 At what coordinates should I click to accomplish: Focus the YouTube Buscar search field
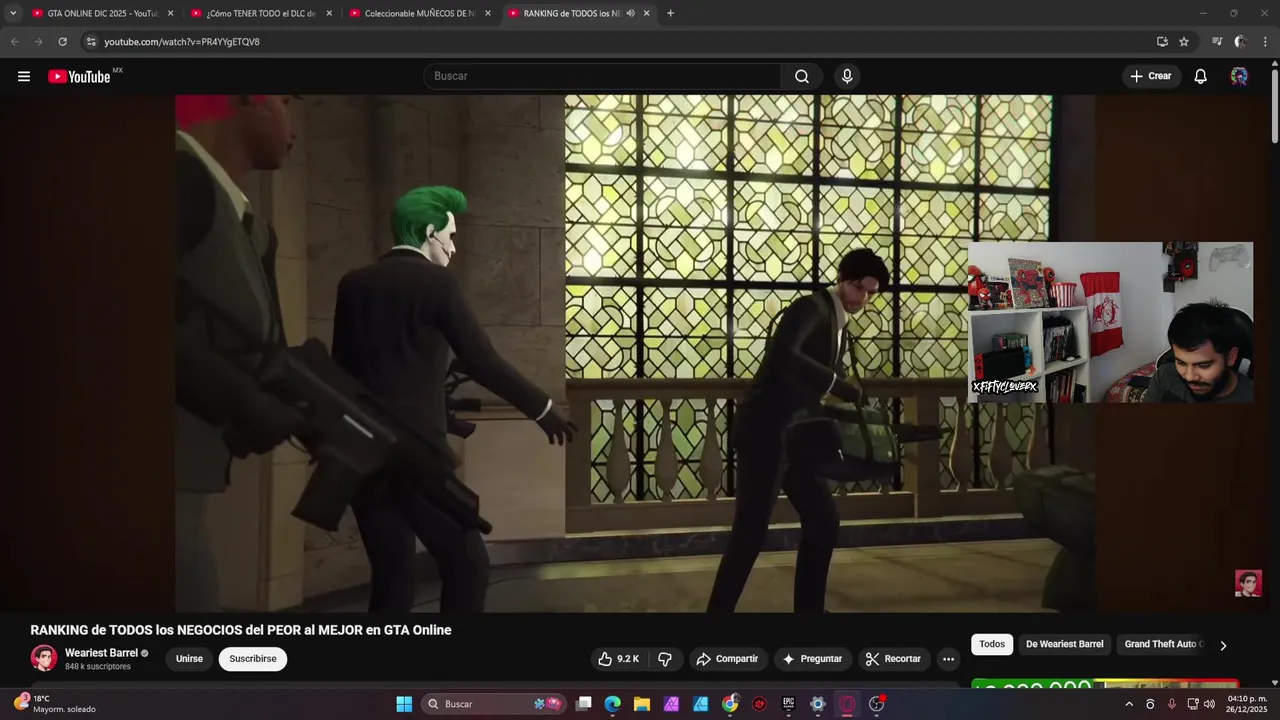[x=603, y=76]
